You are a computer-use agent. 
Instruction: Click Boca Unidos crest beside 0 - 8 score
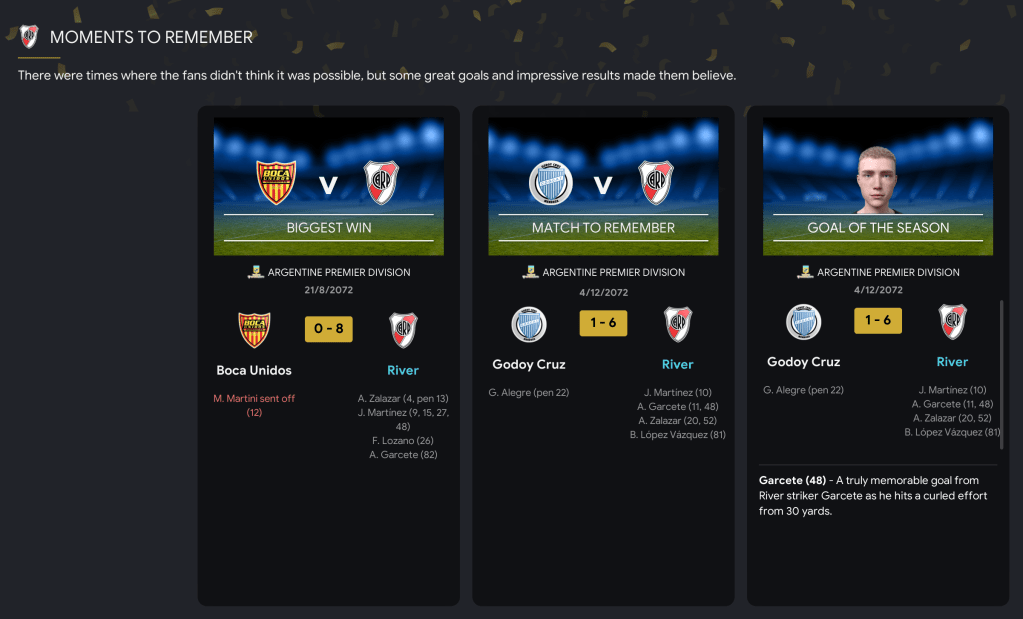254,329
